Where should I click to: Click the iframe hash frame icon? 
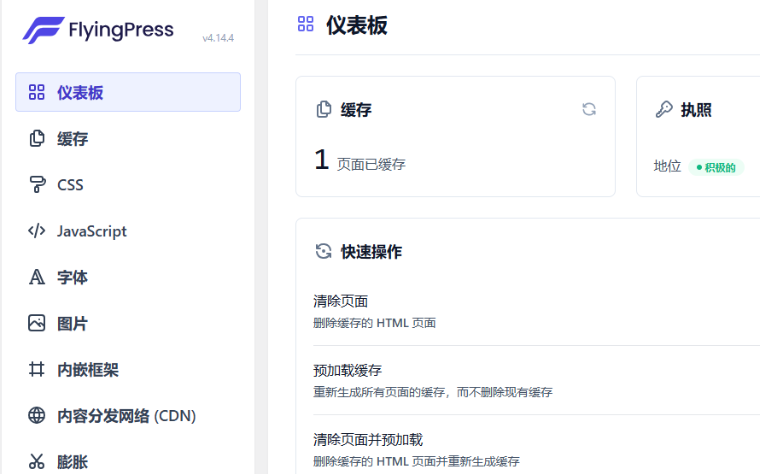tap(37, 369)
